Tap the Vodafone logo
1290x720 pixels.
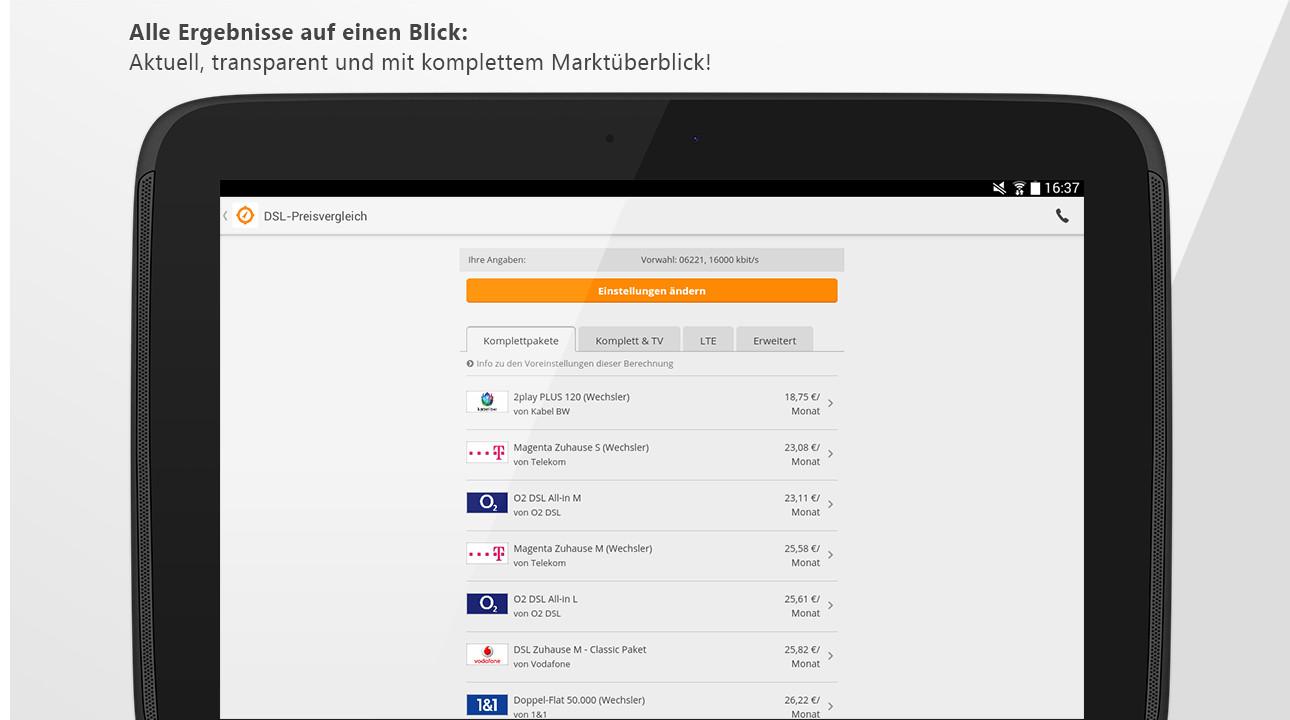tap(487, 655)
